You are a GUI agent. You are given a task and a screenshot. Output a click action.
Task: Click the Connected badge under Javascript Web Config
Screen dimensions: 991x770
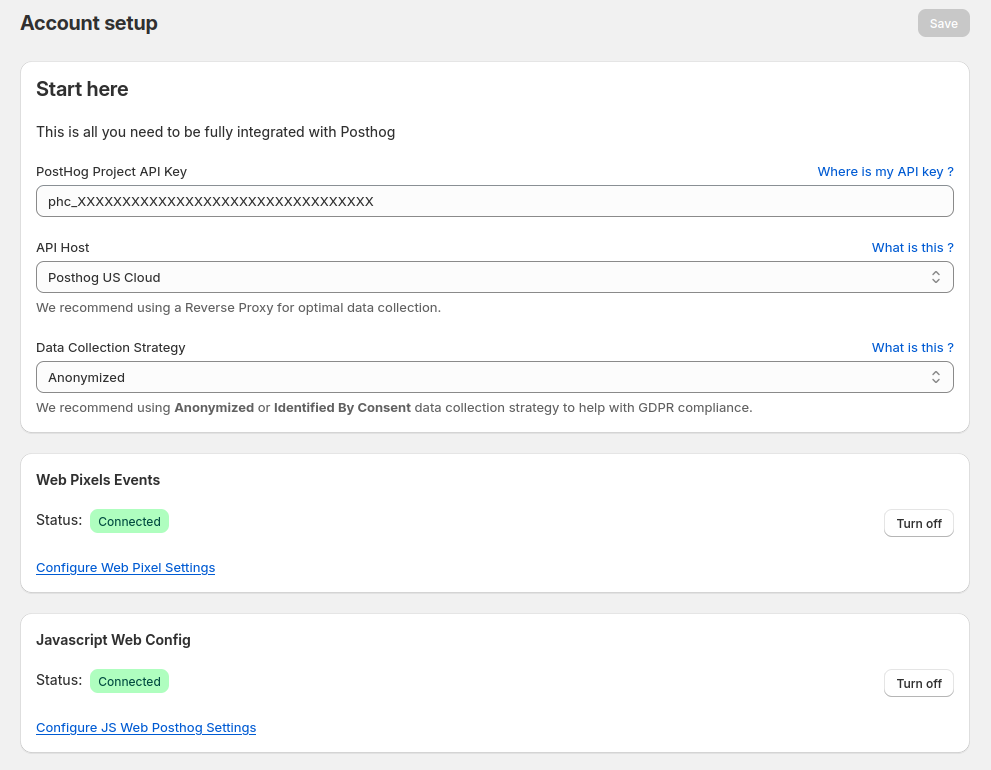(129, 681)
